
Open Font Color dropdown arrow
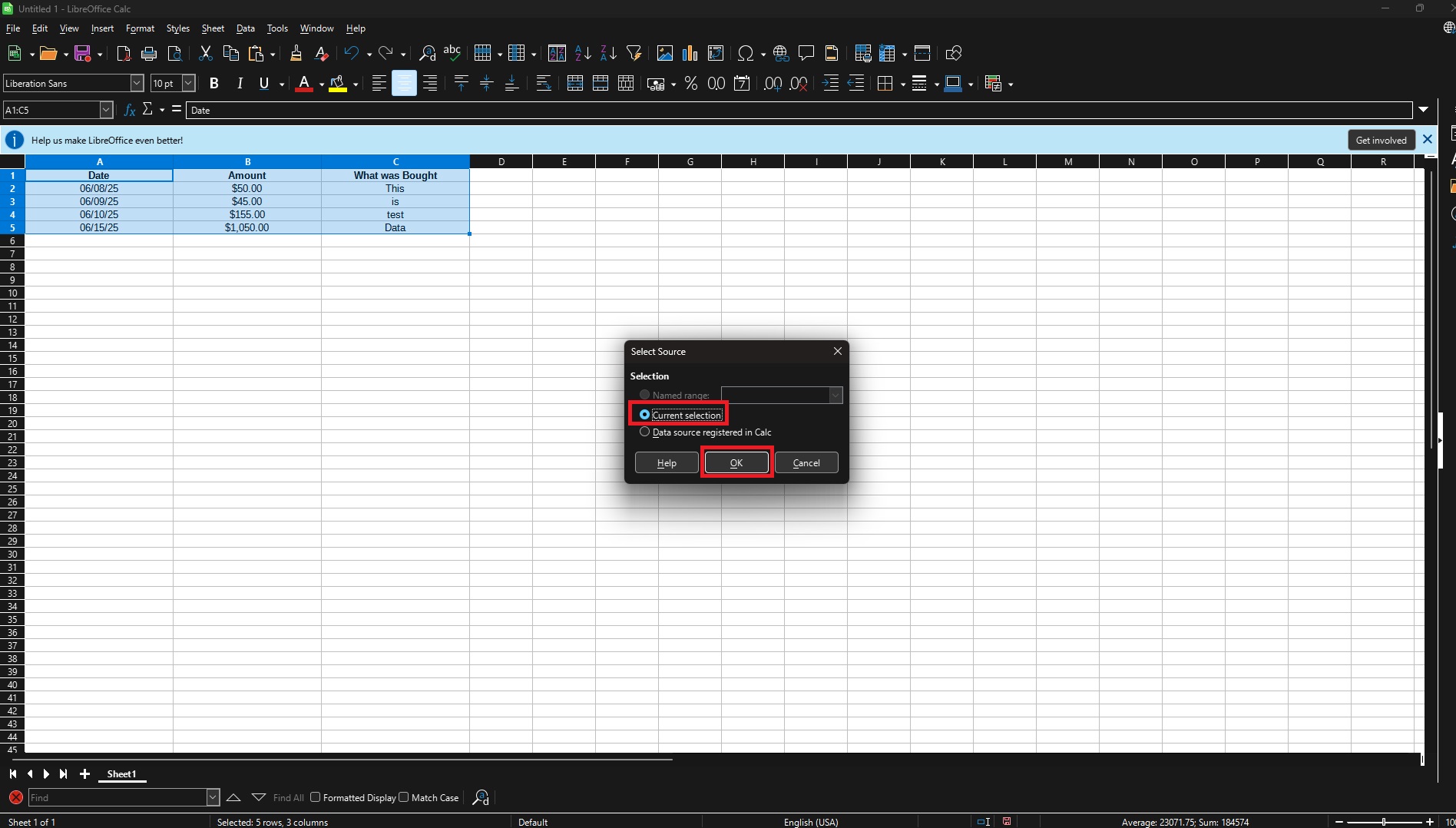(321, 84)
